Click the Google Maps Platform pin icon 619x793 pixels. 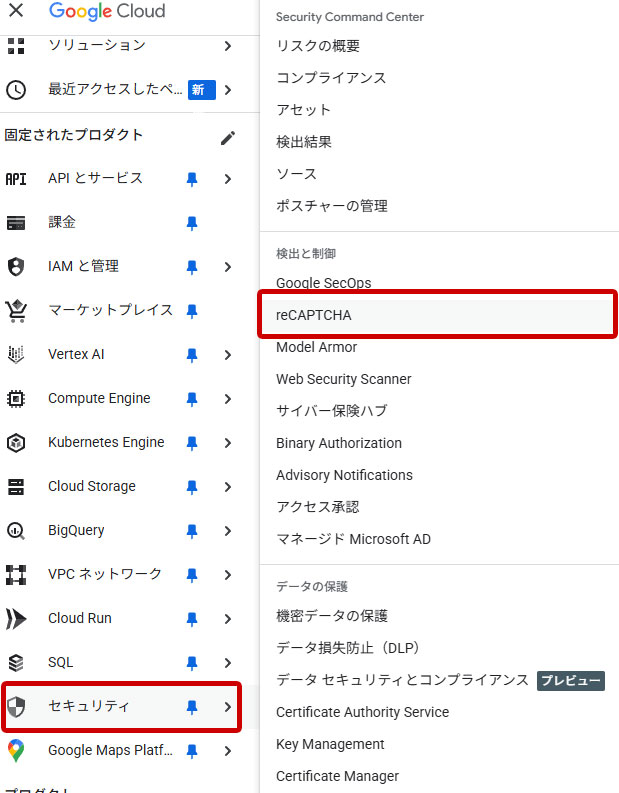click(16, 751)
